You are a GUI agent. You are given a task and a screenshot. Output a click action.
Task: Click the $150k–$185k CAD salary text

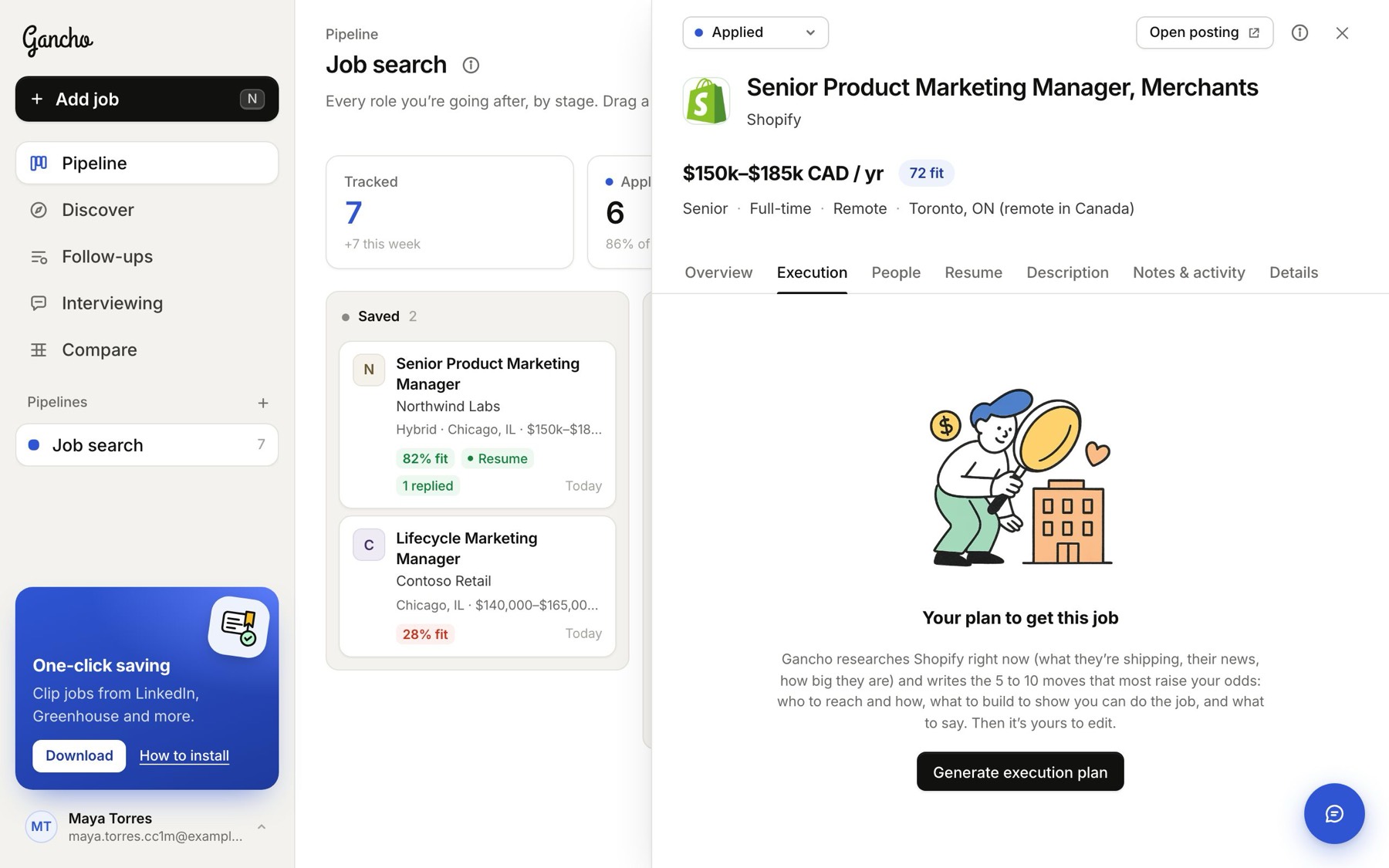tap(782, 173)
